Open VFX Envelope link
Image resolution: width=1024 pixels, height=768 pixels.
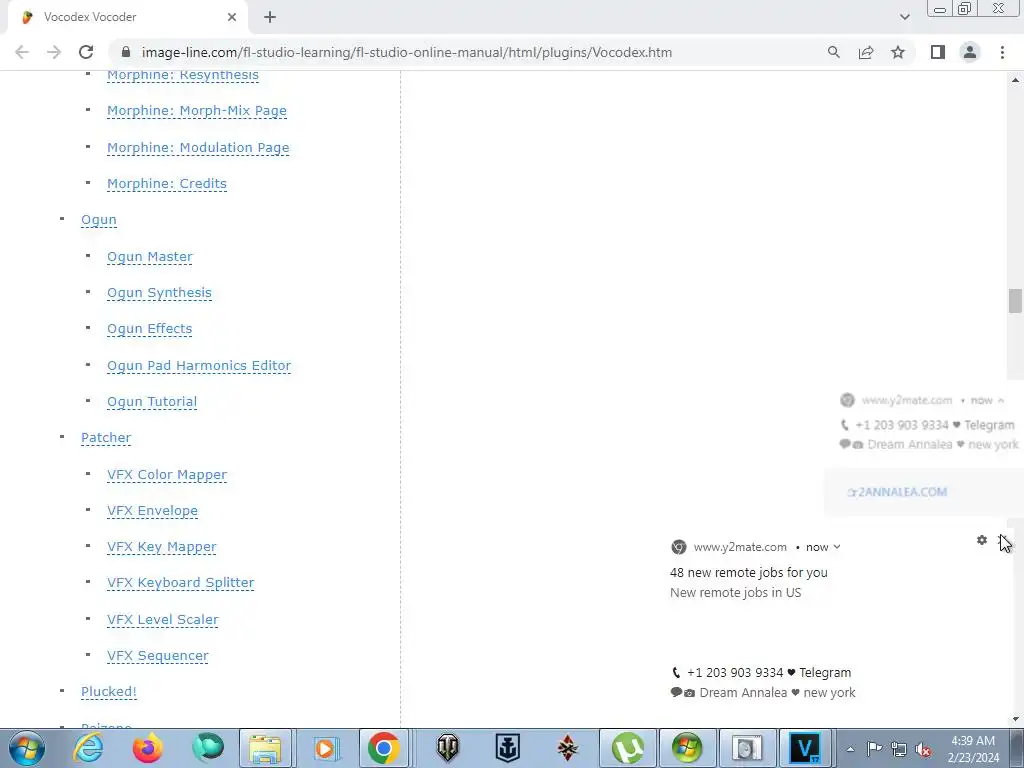coord(152,511)
